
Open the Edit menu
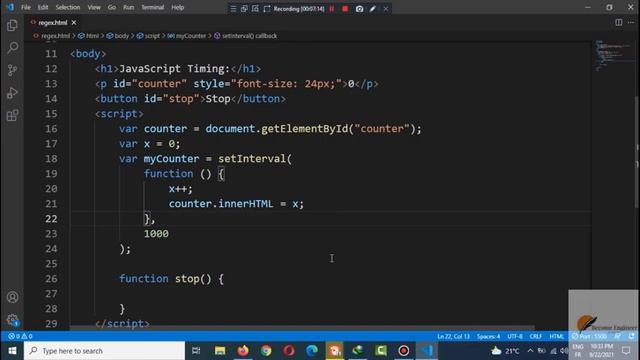point(43,7)
